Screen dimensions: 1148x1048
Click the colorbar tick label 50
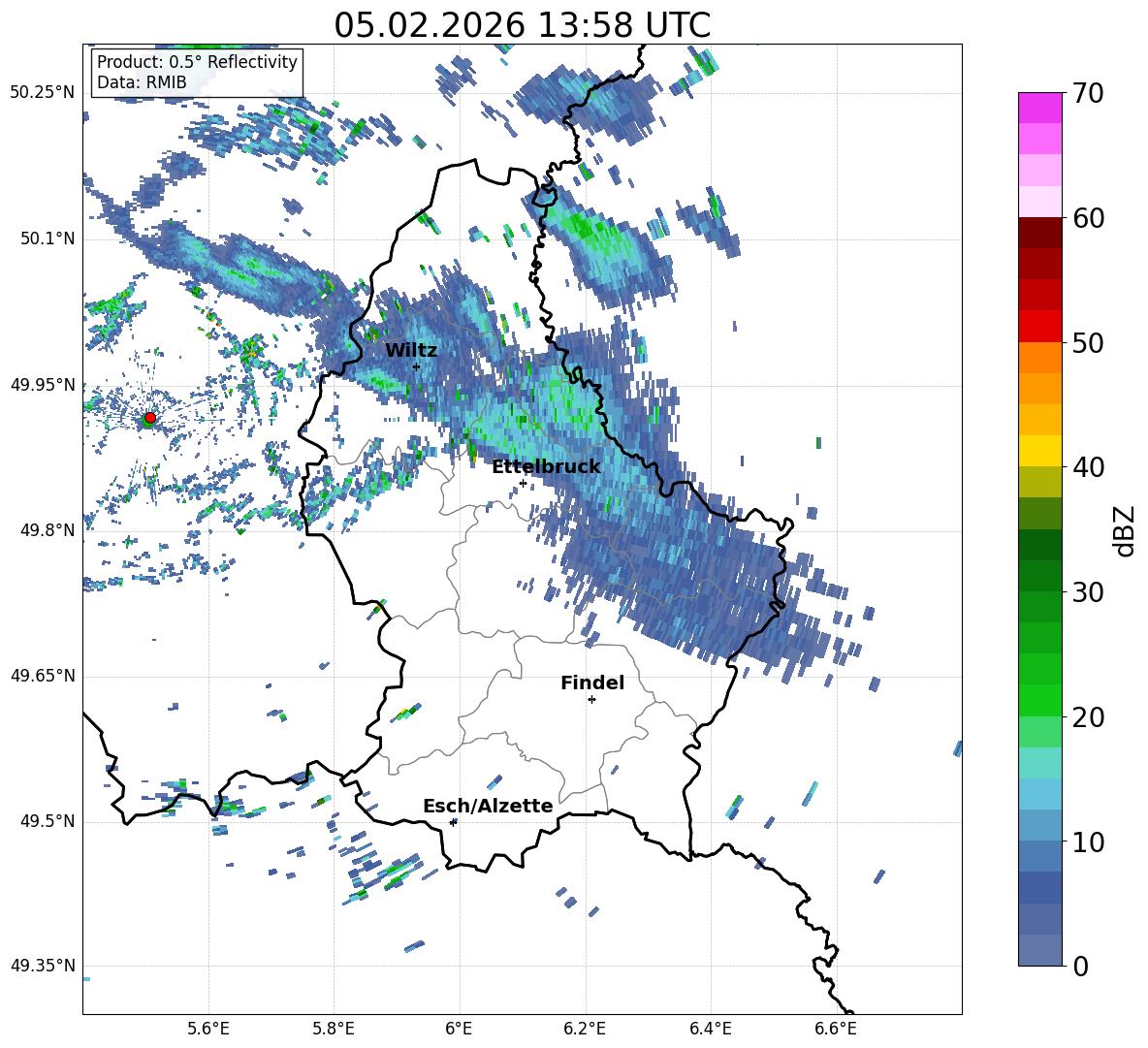(x=1089, y=342)
